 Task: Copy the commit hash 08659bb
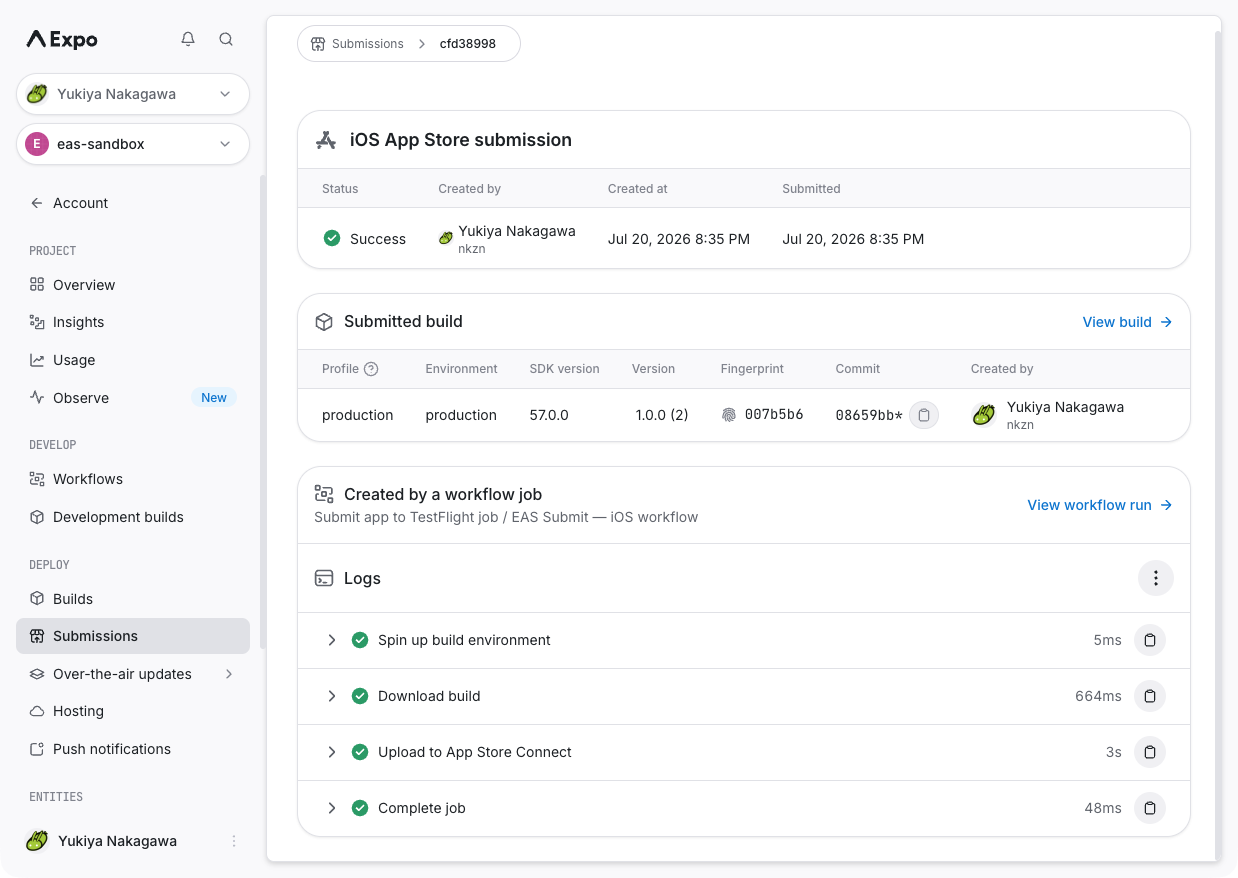(x=924, y=415)
